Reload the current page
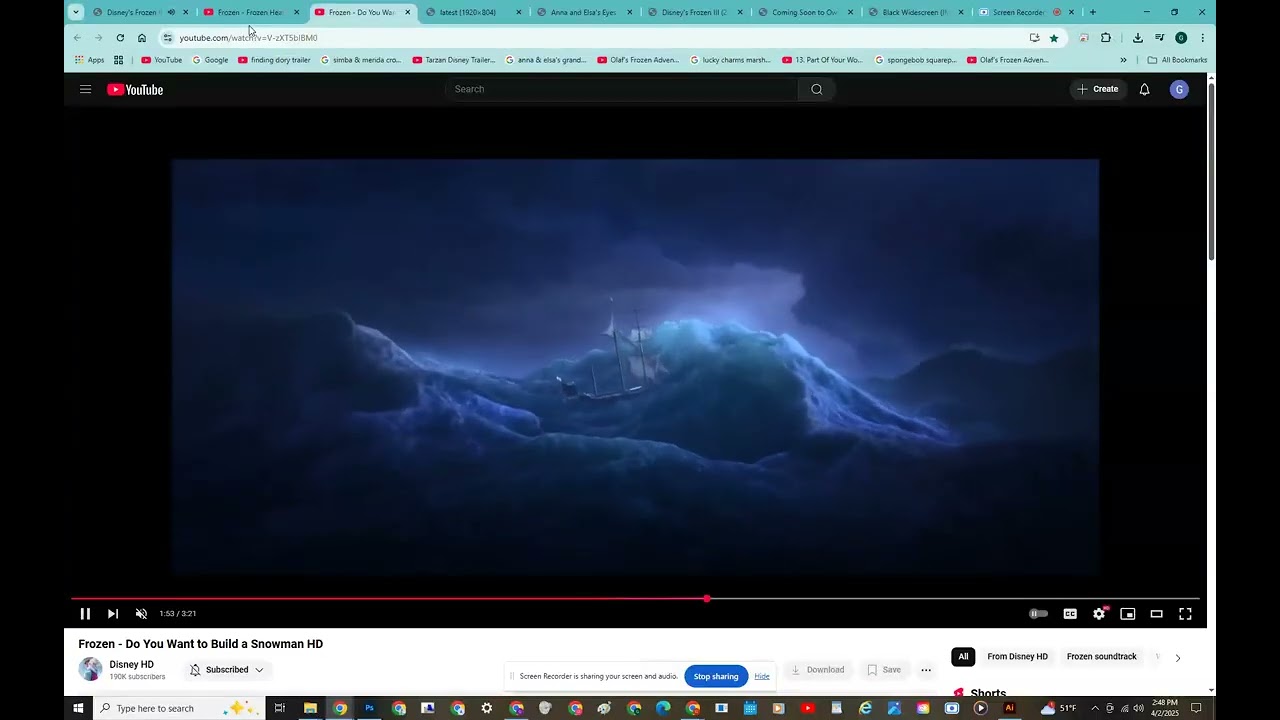 (x=120, y=38)
